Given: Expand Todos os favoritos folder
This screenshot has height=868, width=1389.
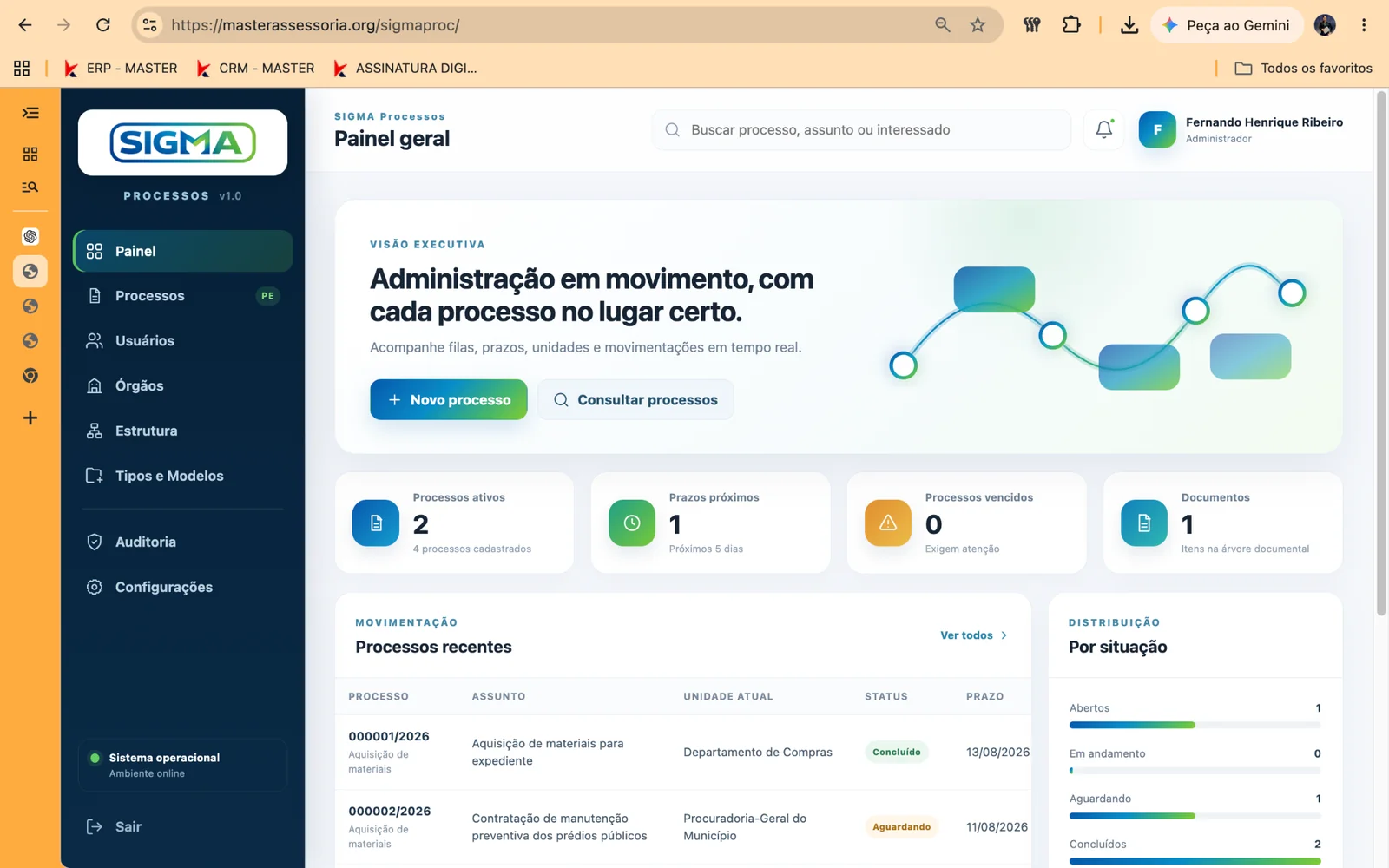Looking at the screenshot, I should (1303, 68).
